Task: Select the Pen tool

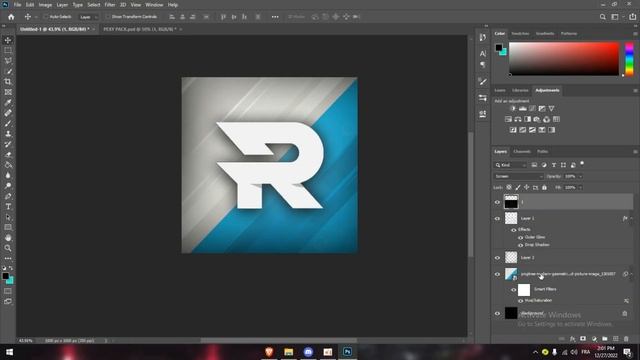Action: [8, 196]
